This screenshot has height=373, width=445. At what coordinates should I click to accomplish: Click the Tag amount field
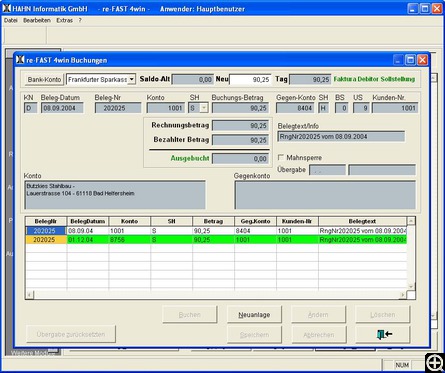(310, 79)
